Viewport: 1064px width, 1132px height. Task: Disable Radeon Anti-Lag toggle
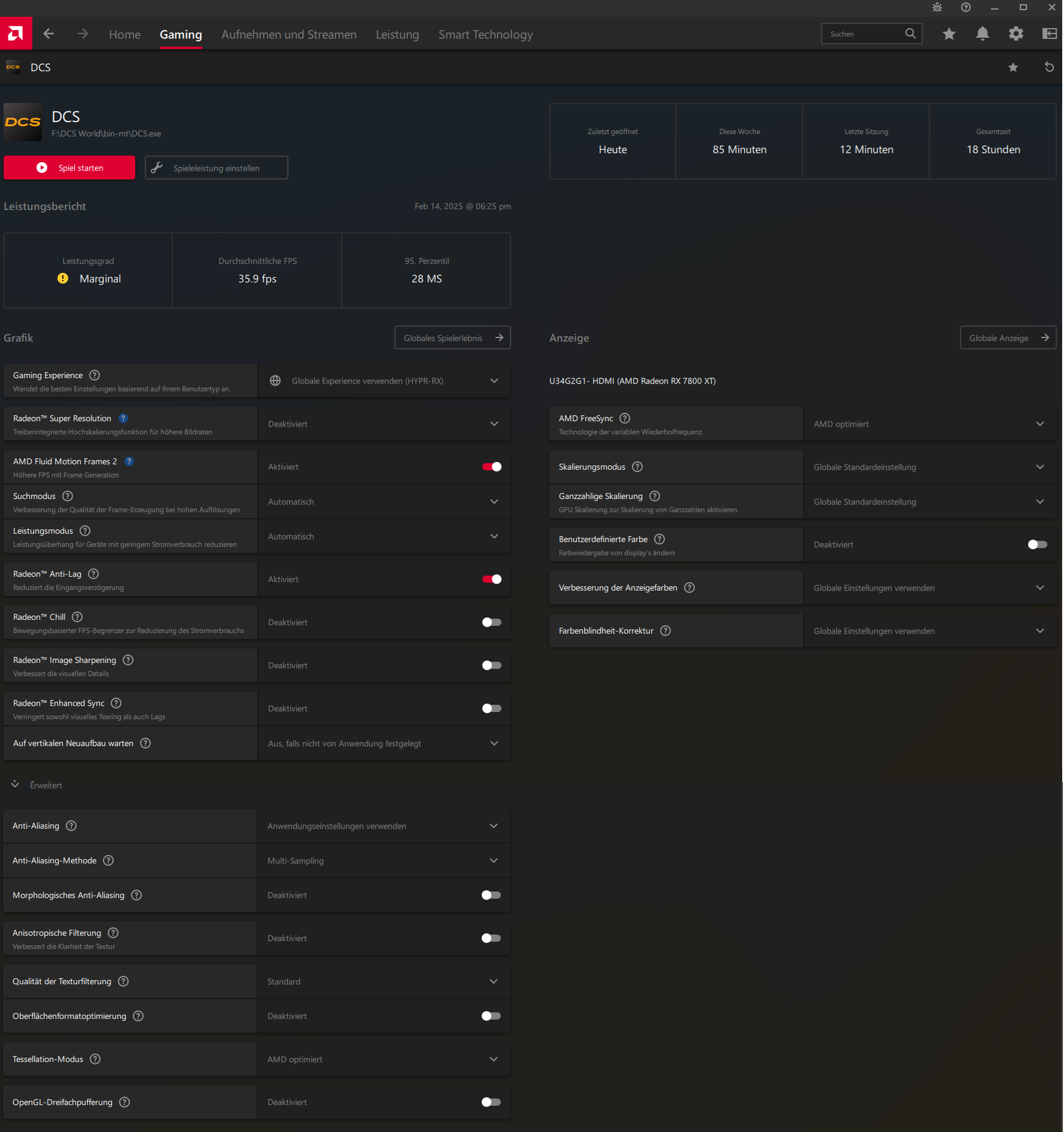[x=492, y=579]
